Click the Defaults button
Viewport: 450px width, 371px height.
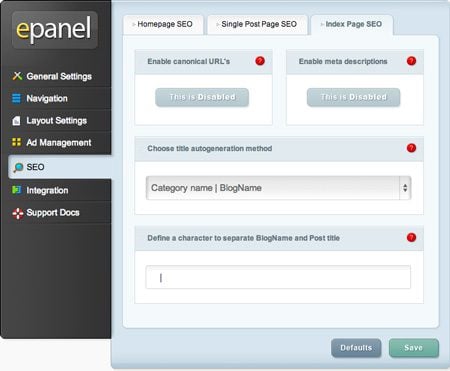tap(356, 348)
